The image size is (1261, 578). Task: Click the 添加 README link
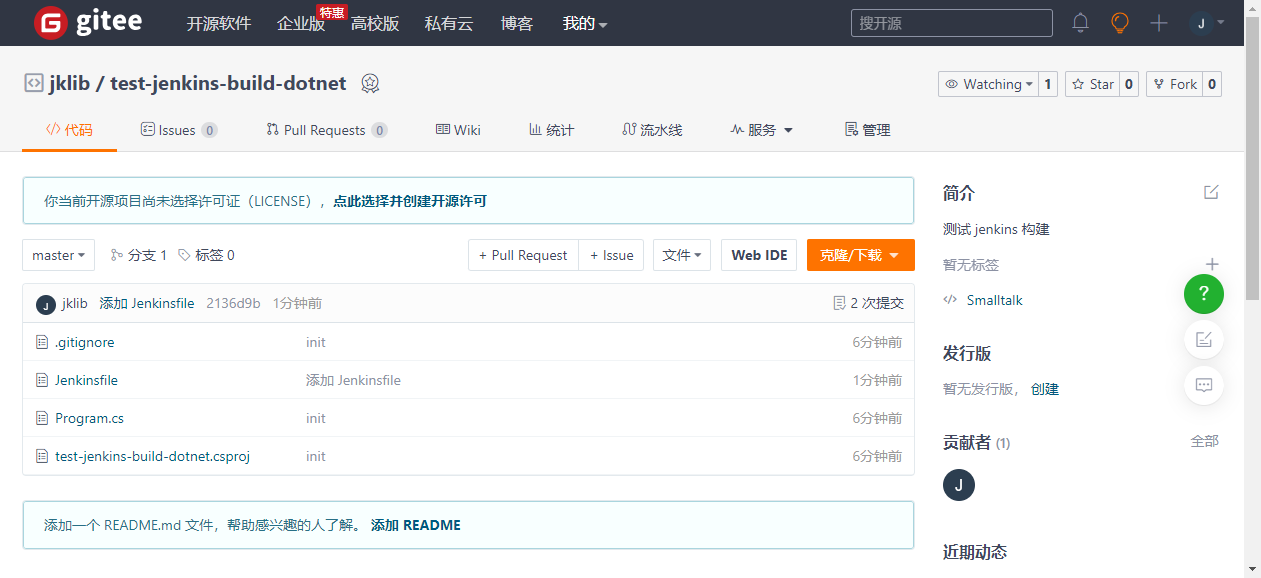pyautogui.click(x=416, y=525)
